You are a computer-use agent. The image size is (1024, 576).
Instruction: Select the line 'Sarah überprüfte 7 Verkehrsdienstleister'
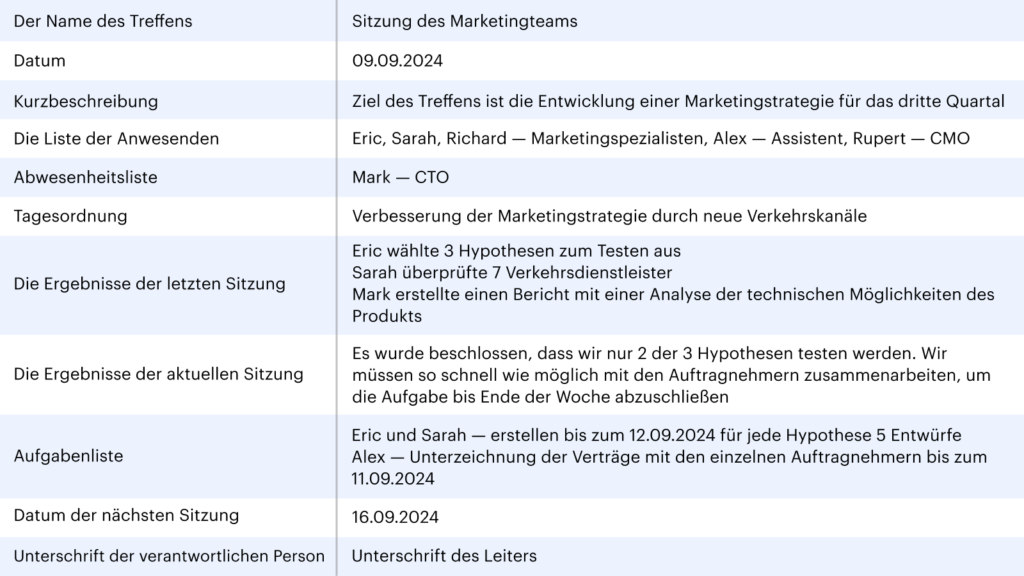tap(512, 272)
